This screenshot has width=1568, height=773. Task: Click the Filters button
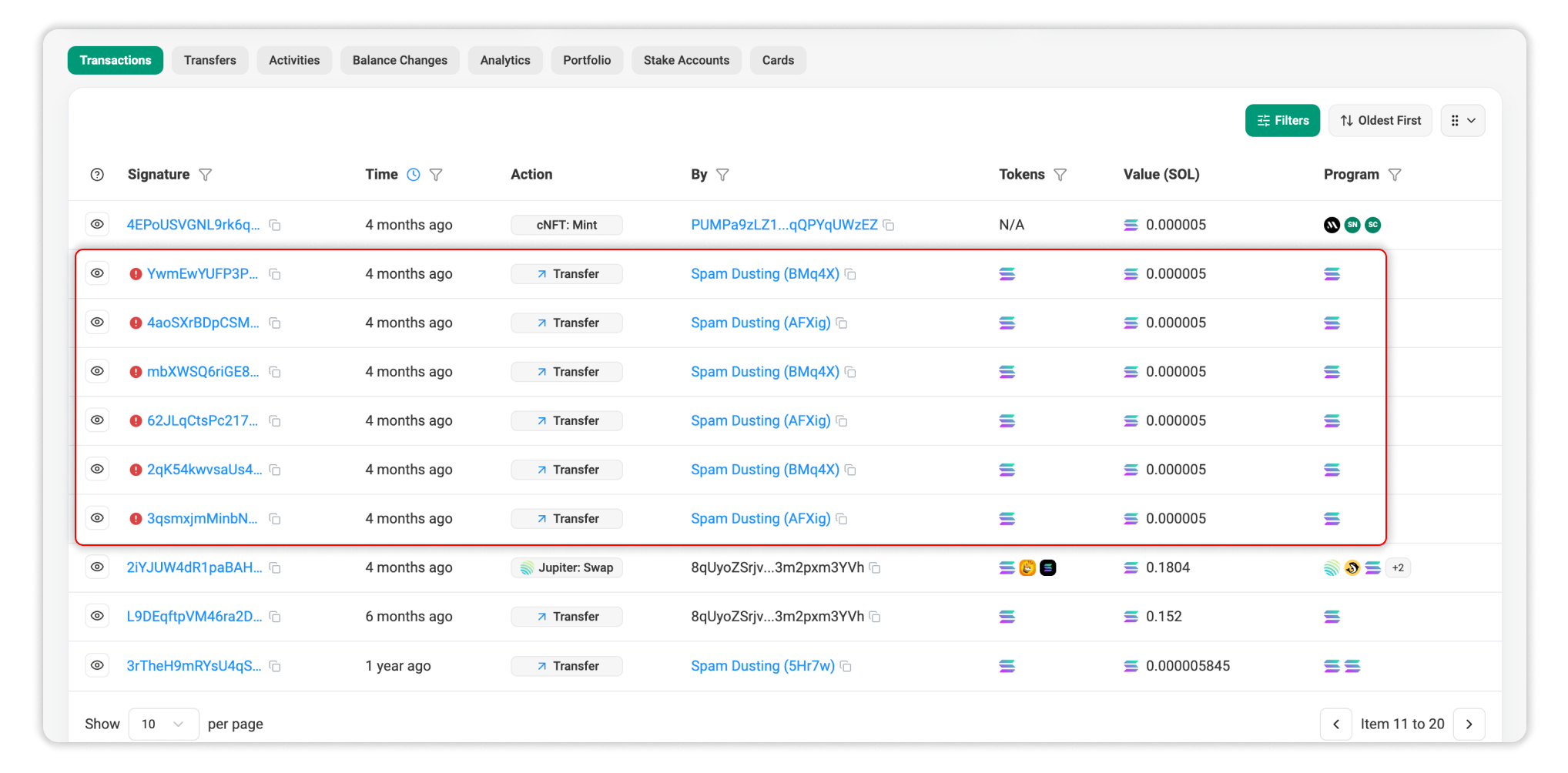[1282, 121]
